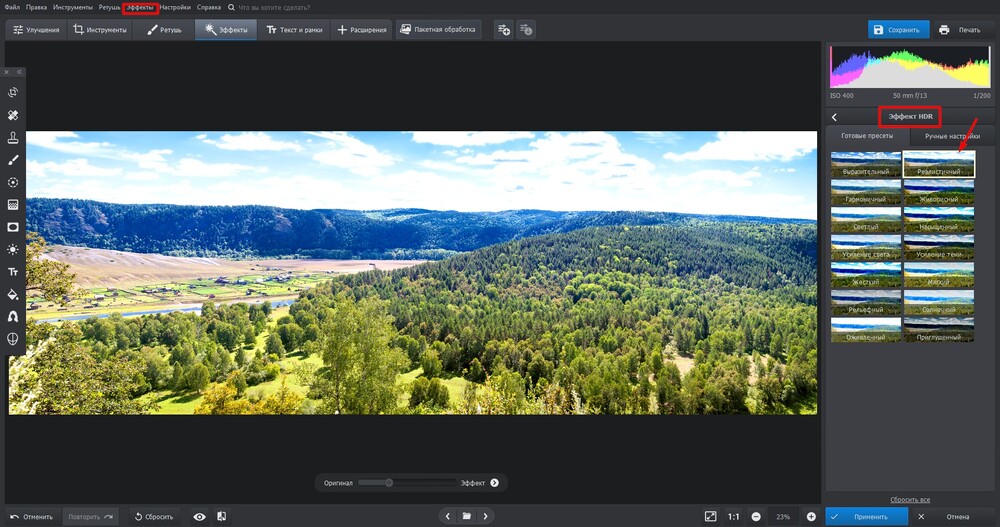Screen dimensions: 1000x527
Task: Select the radial filter tool
Action: (13, 182)
